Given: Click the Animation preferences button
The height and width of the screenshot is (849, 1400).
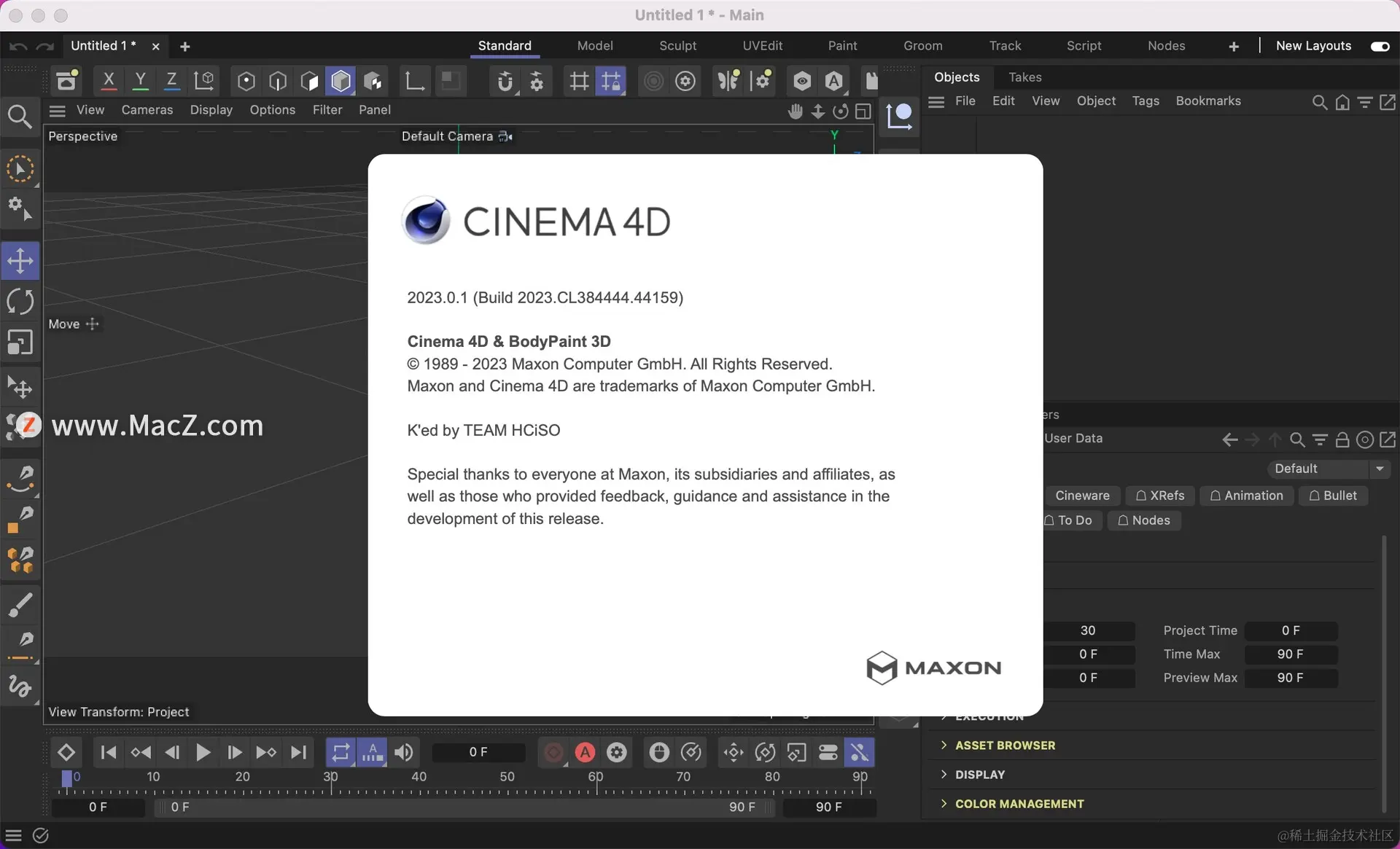Looking at the screenshot, I should tap(1246, 496).
